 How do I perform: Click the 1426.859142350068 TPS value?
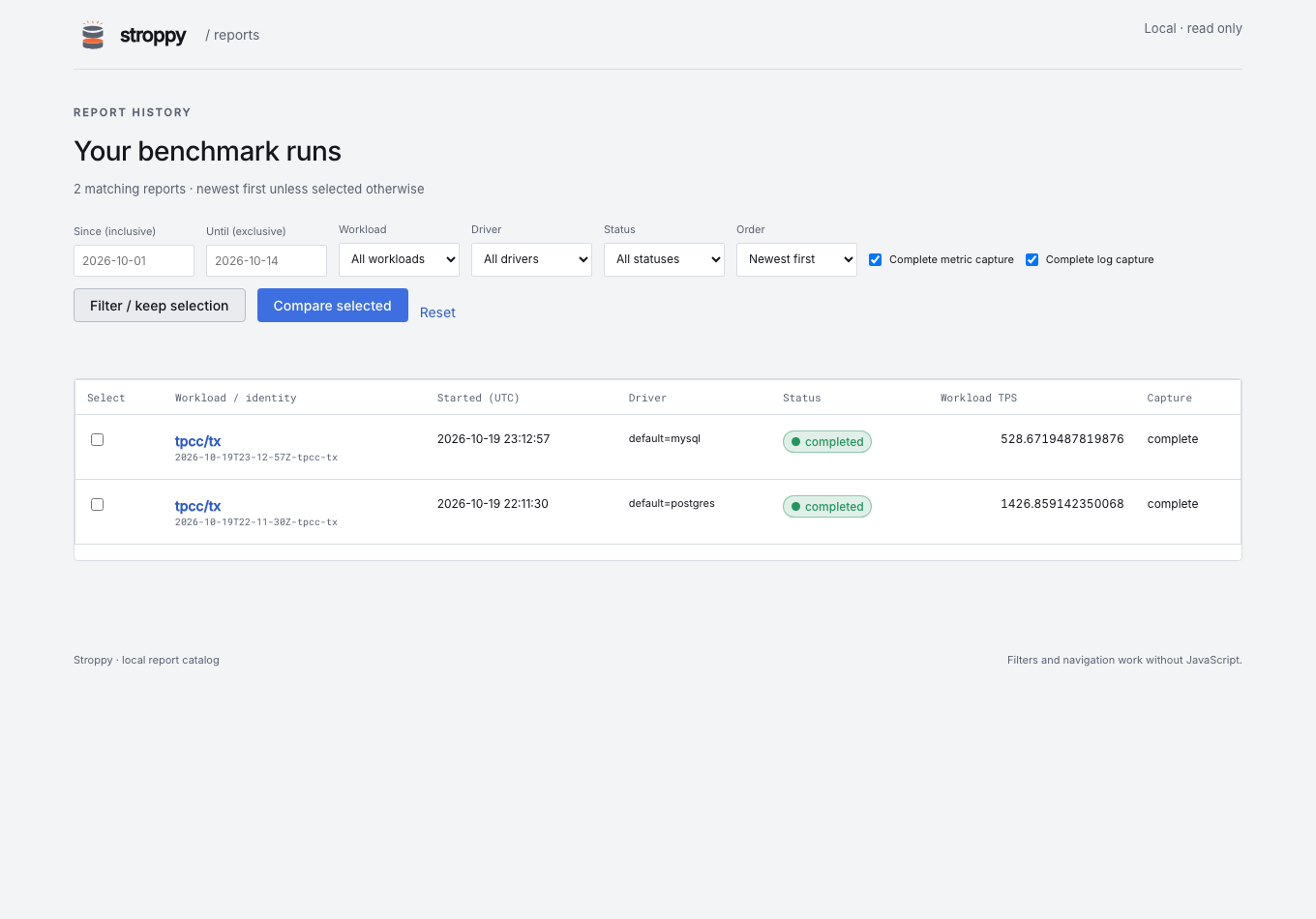[x=1062, y=504]
